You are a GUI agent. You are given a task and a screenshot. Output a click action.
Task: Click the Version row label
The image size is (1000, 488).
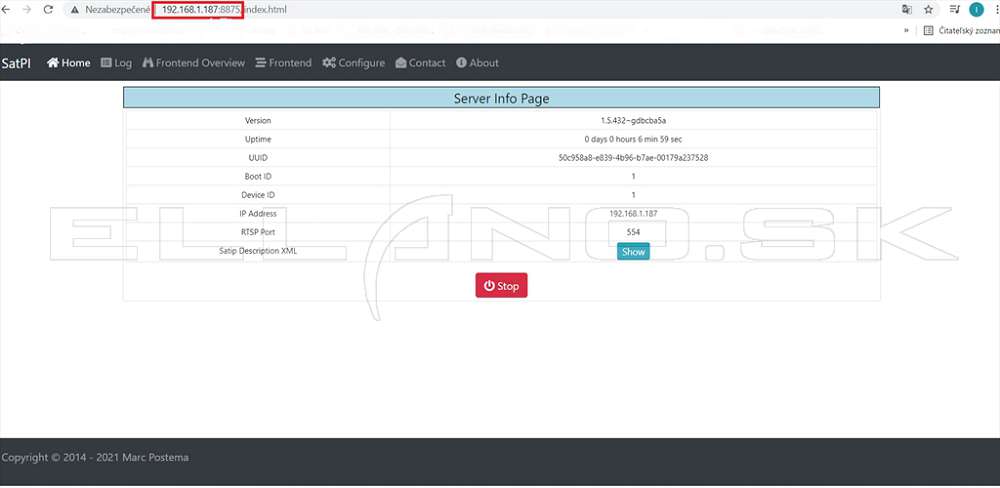[x=258, y=121]
